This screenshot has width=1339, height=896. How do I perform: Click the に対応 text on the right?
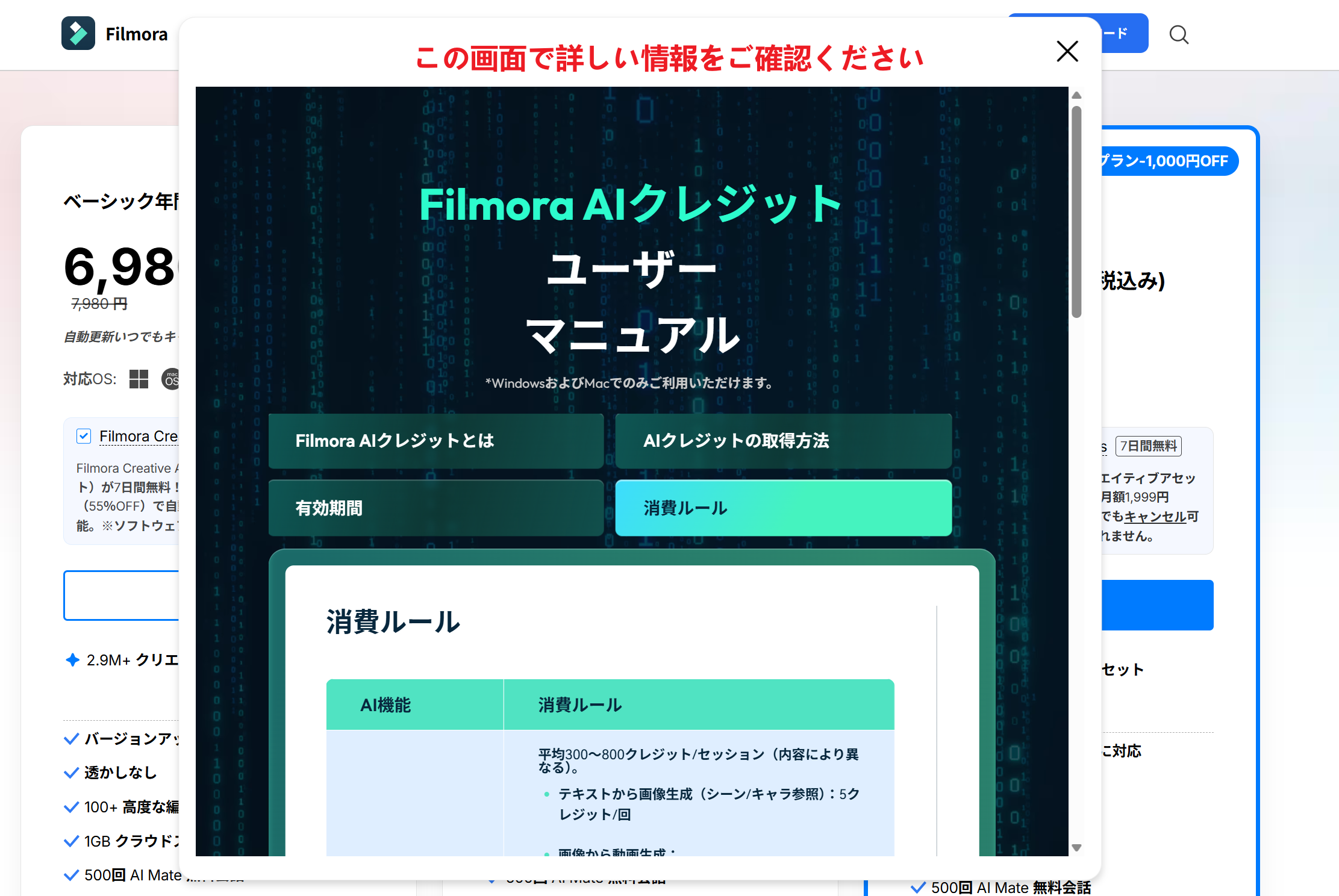1122,751
